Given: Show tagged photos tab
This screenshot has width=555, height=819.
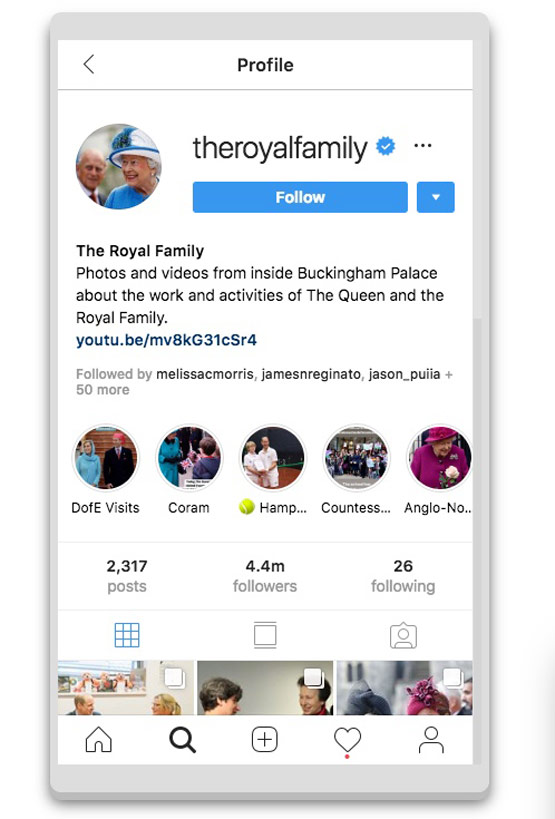Looking at the screenshot, I should tap(403, 635).
